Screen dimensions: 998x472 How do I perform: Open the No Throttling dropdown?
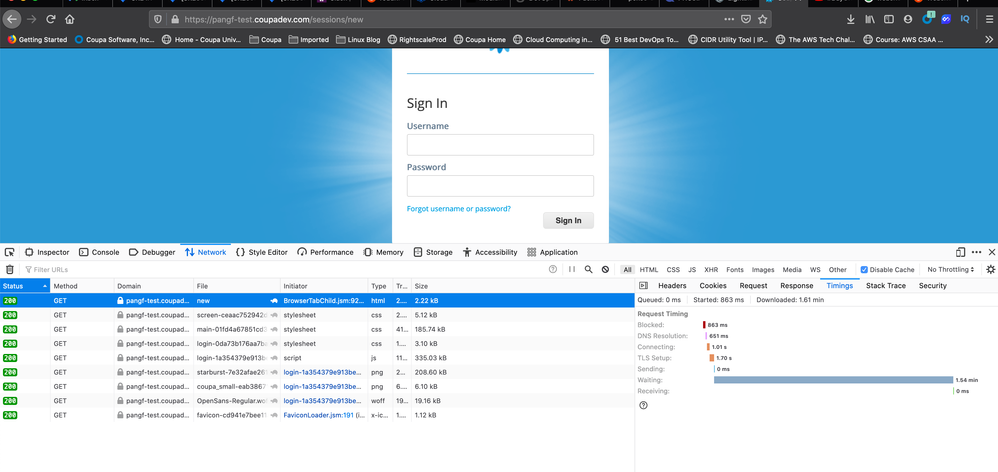[951, 270]
